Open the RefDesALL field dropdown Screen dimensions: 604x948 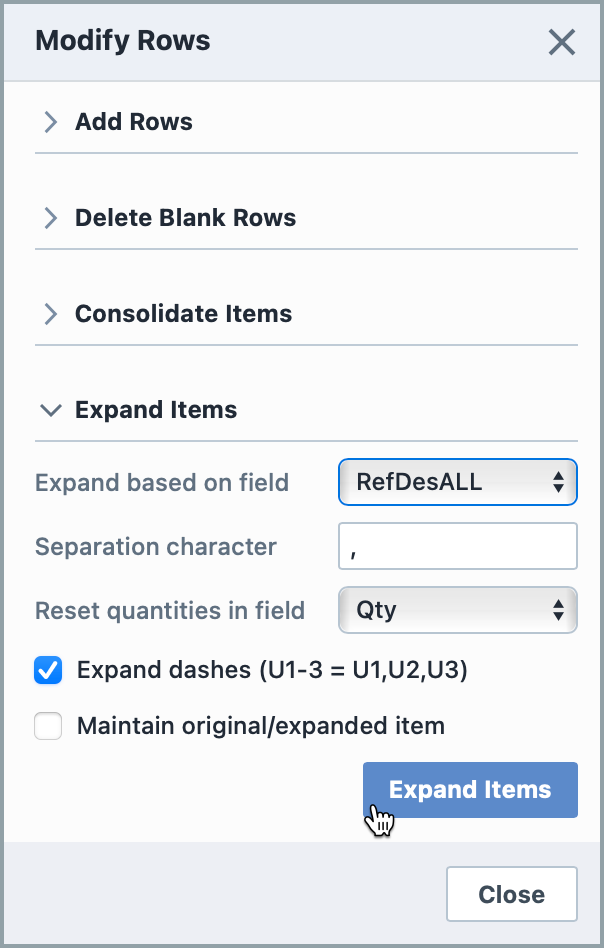coord(458,482)
